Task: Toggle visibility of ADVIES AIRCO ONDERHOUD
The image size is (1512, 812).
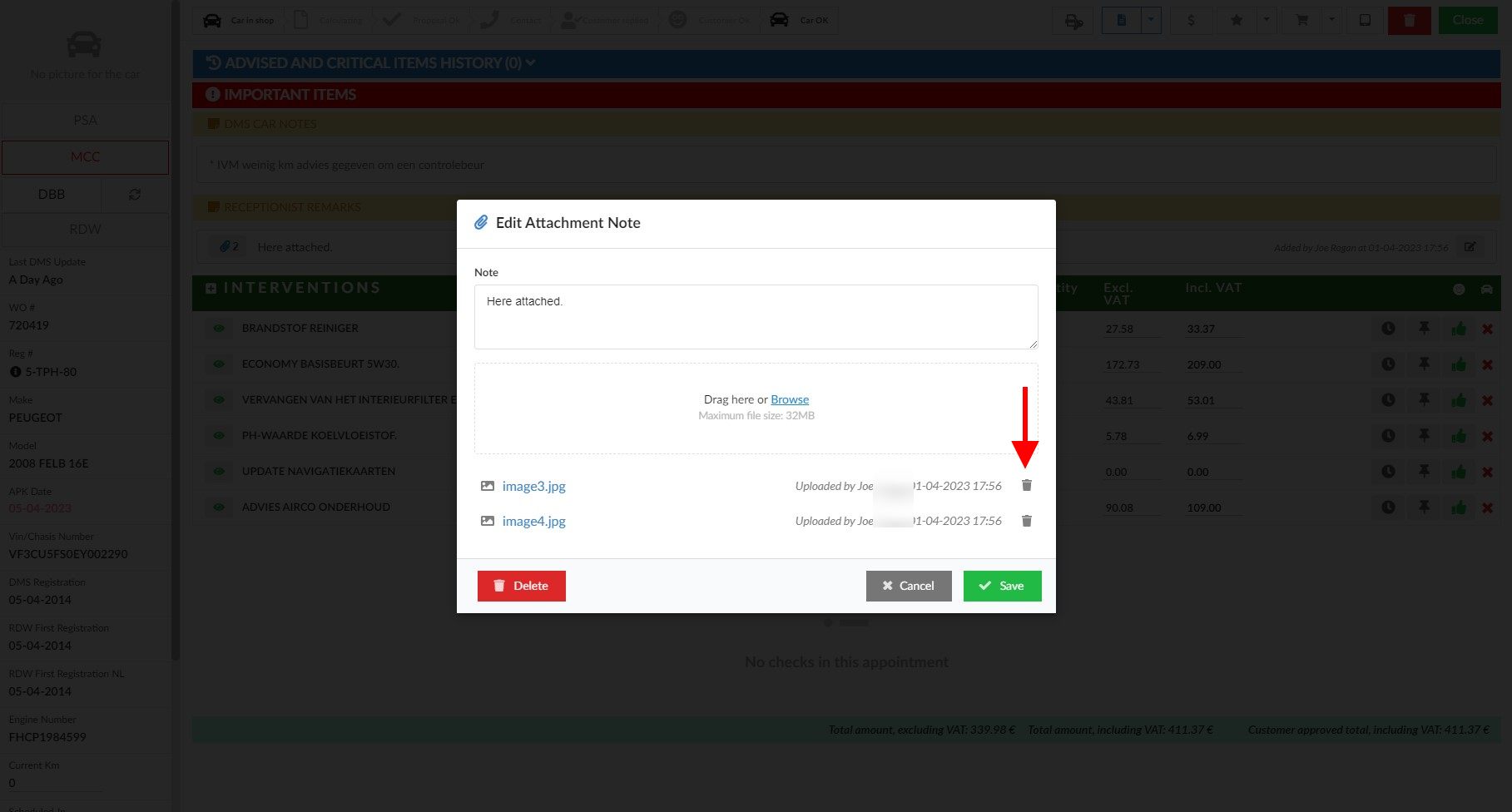Action: (x=219, y=507)
